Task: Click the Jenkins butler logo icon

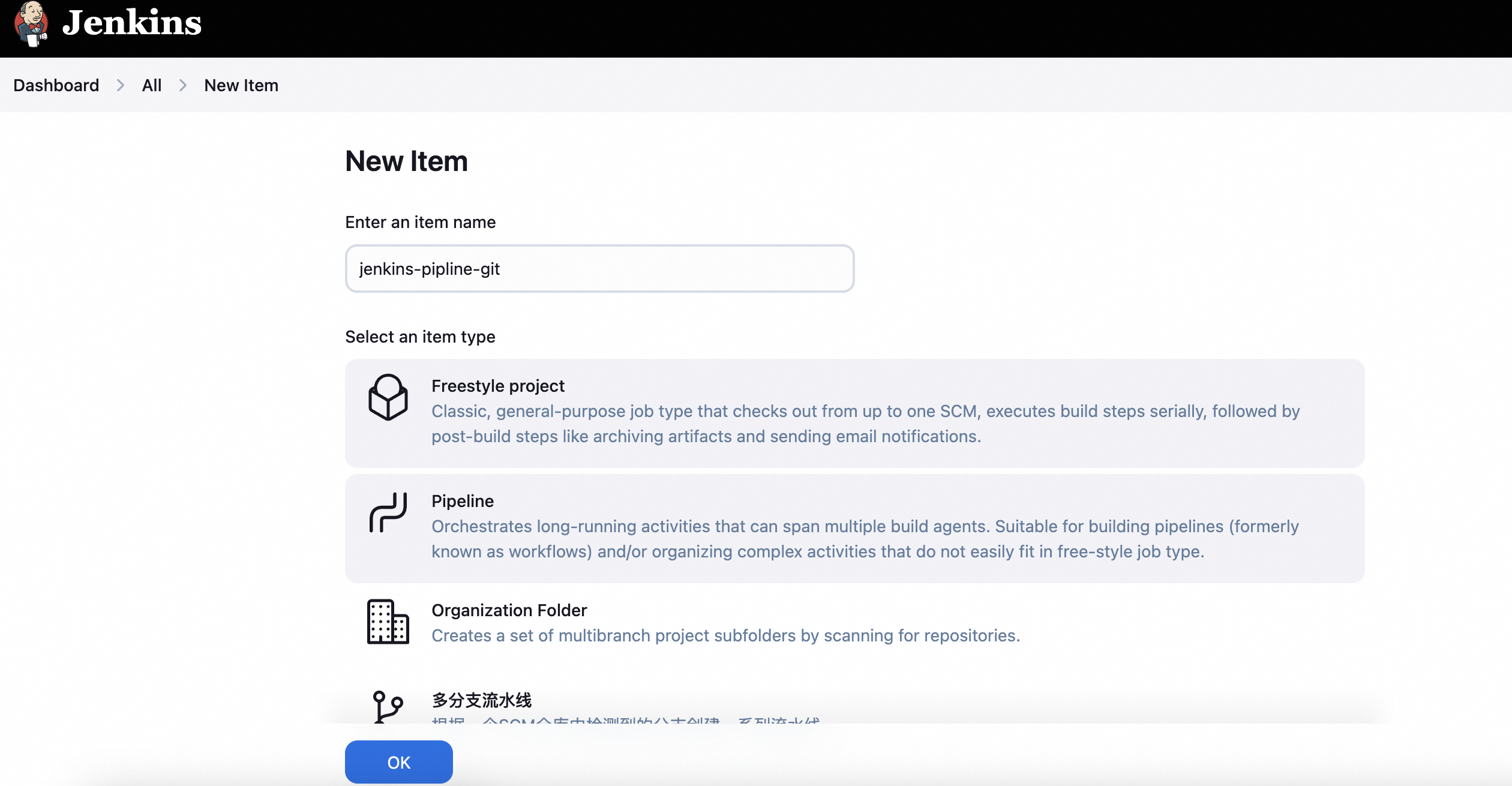Action: pos(31,24)
